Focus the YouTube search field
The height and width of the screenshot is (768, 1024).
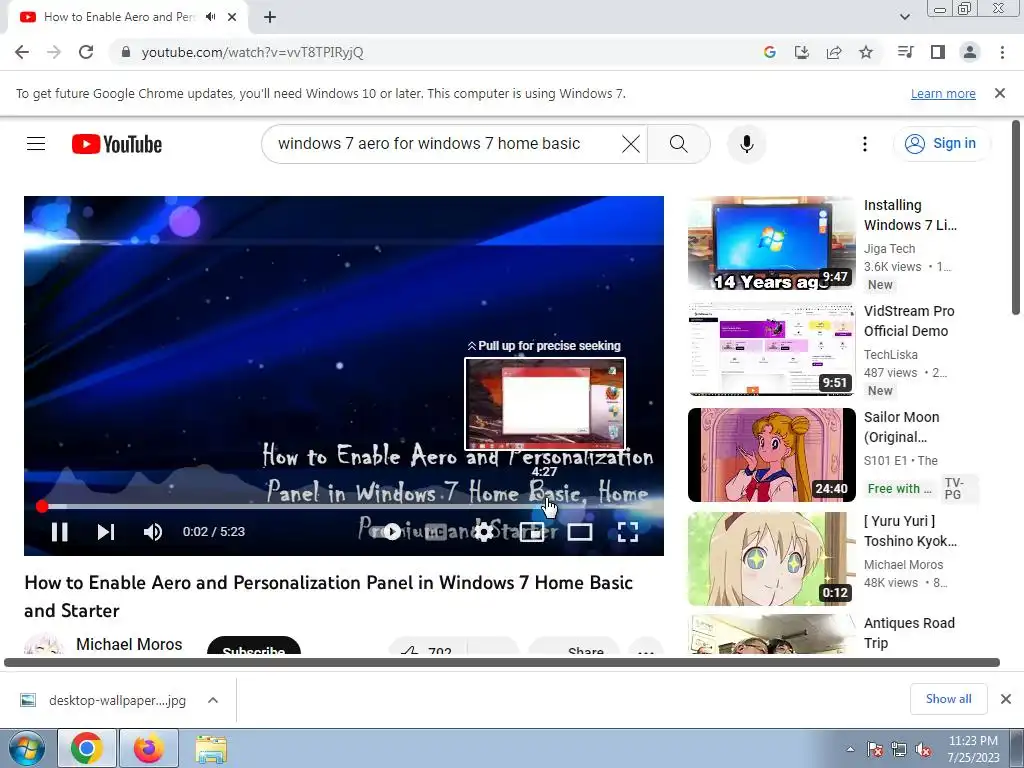point(444,144)
